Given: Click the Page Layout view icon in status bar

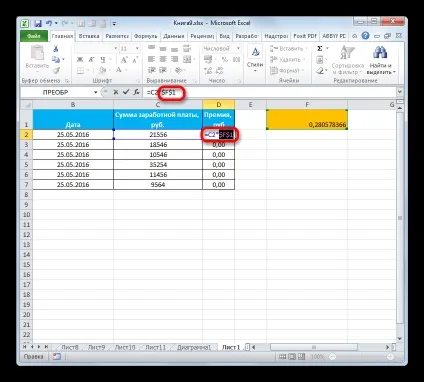Looking at the screenshot, I should [x=292, y=357].
